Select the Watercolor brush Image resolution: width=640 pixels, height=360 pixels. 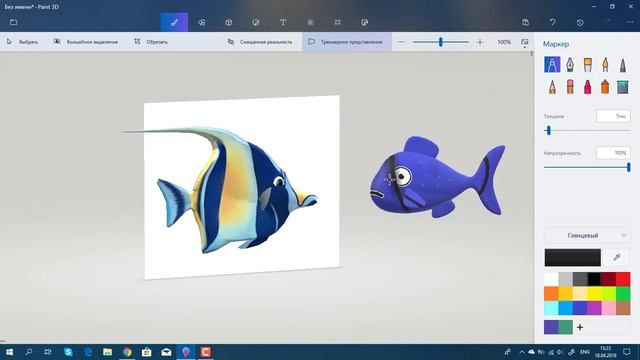tap(605, 64)
